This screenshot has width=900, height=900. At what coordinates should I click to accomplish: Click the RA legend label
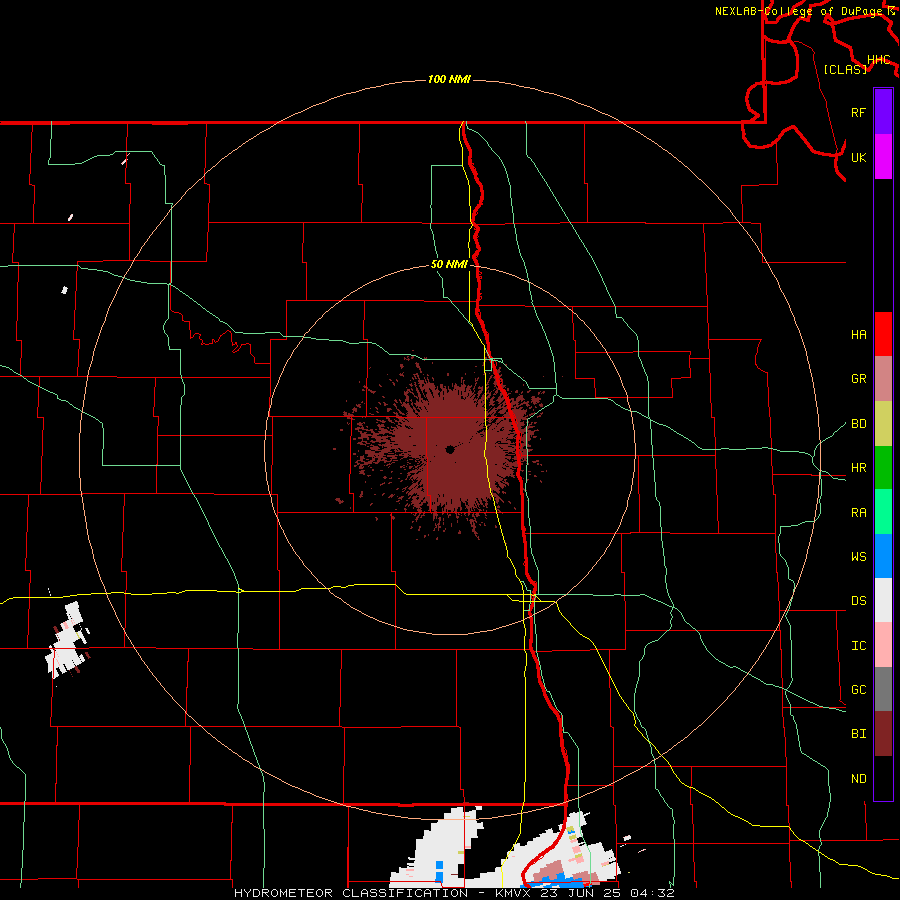point(859,513)
